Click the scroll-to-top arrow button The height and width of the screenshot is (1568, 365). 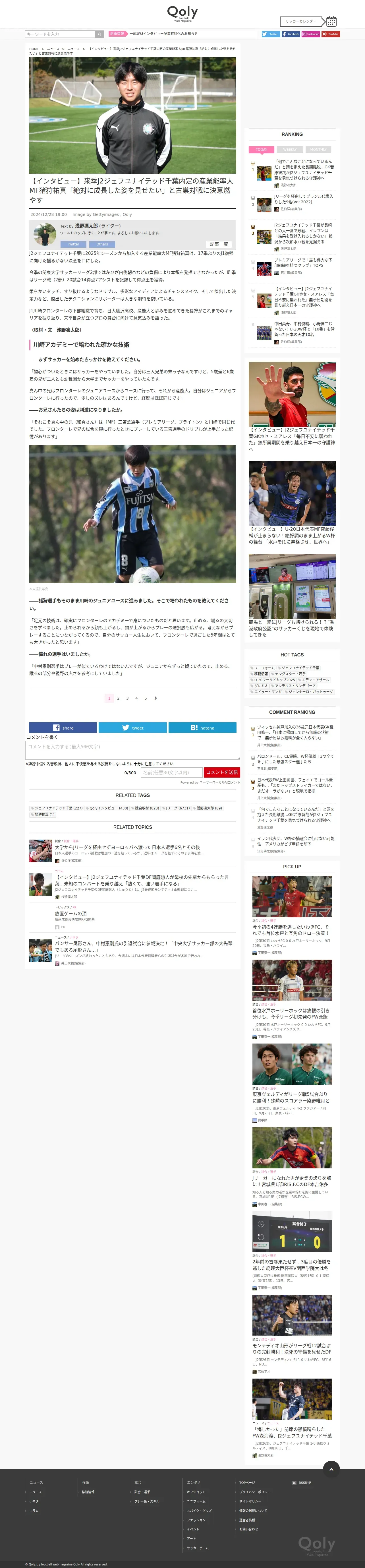click(x=331, y=1469)
